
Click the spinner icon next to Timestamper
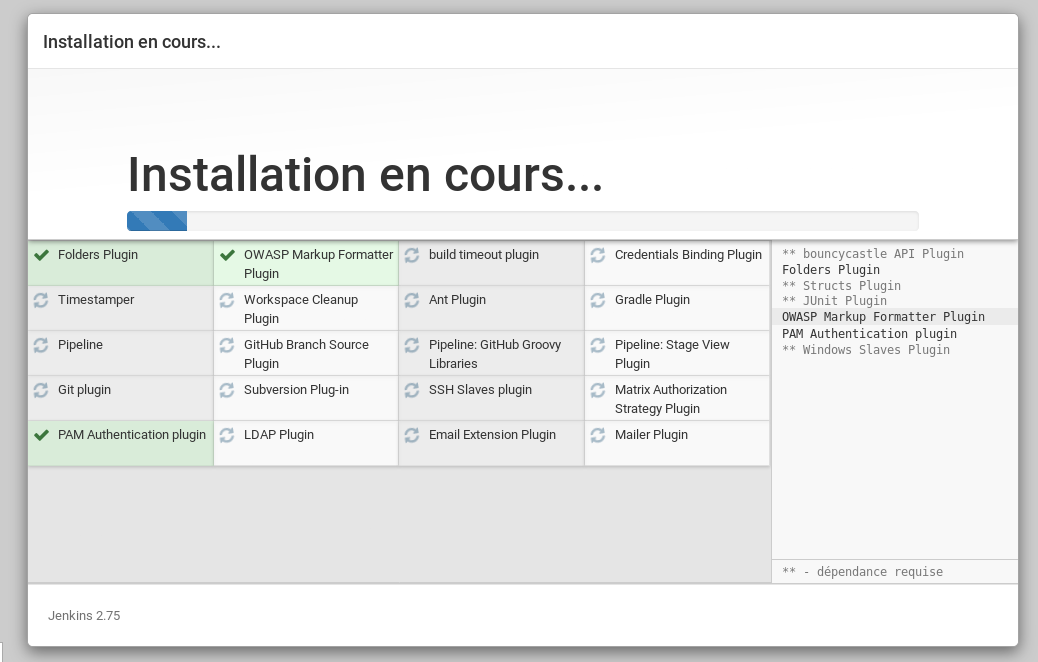tap(41, 300)
